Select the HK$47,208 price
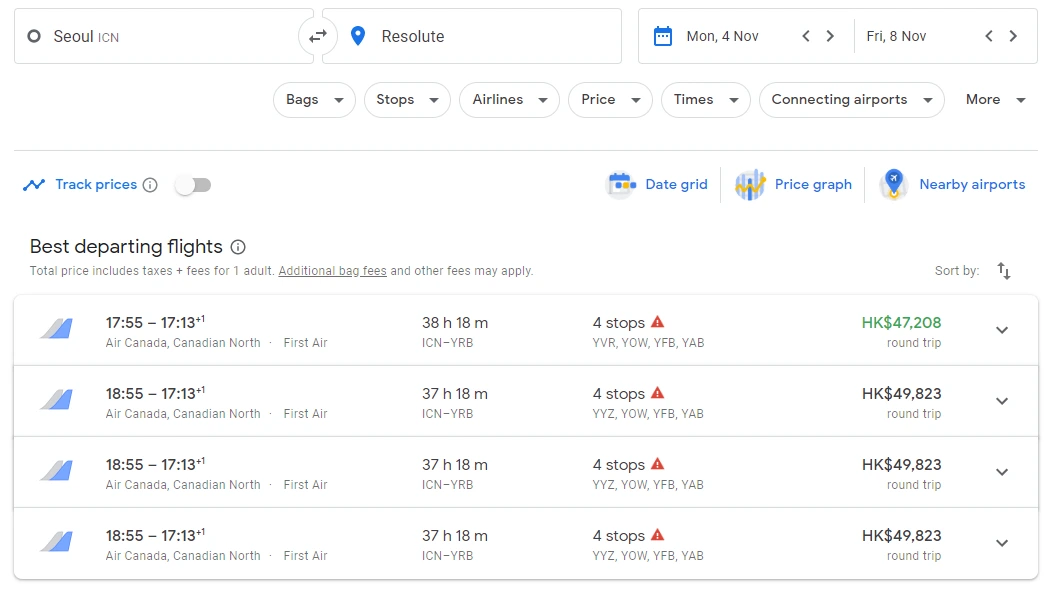Screen dimensions: 1046x589 pyautogui.click(x=901, y=323)
